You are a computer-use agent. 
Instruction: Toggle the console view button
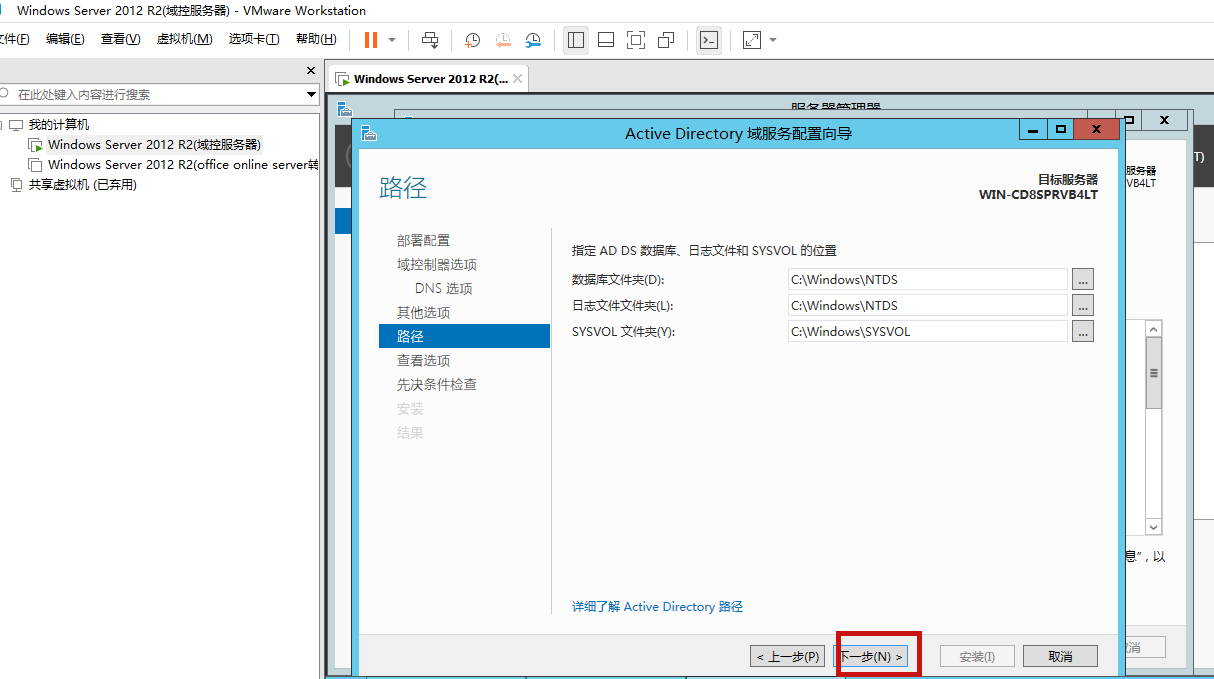pyautogui.click(x=709, y=40)
